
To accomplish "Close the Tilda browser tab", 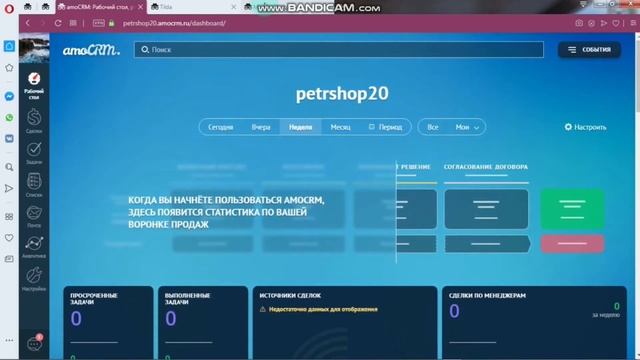I will click(x=233, y=7).
